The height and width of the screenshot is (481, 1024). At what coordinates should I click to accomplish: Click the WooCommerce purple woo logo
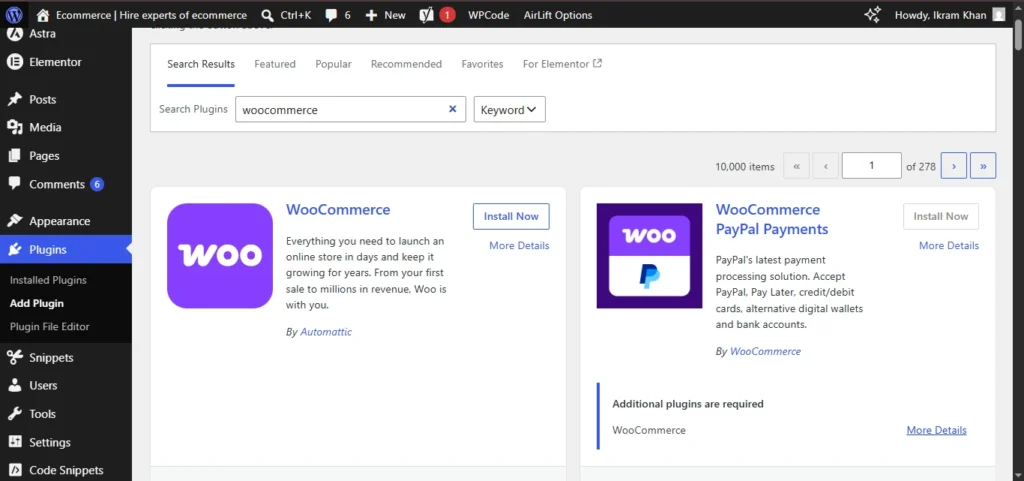(219, 256)
